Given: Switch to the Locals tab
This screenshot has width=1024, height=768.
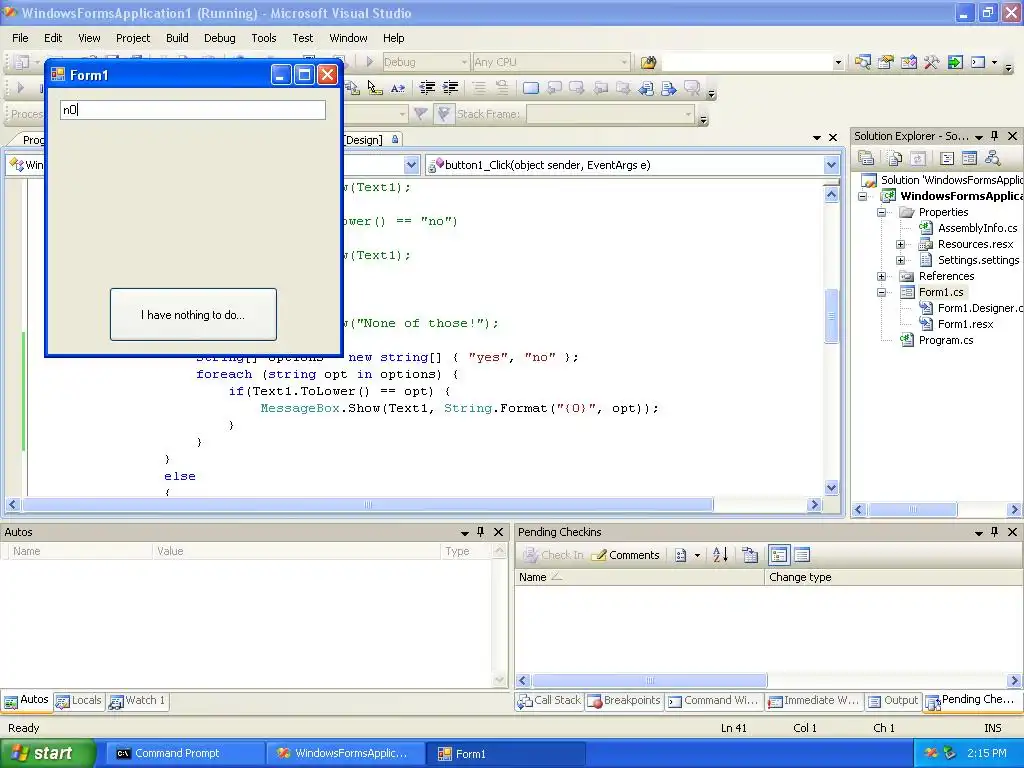Looking at the screenshot, I should [x=79, y=701].
